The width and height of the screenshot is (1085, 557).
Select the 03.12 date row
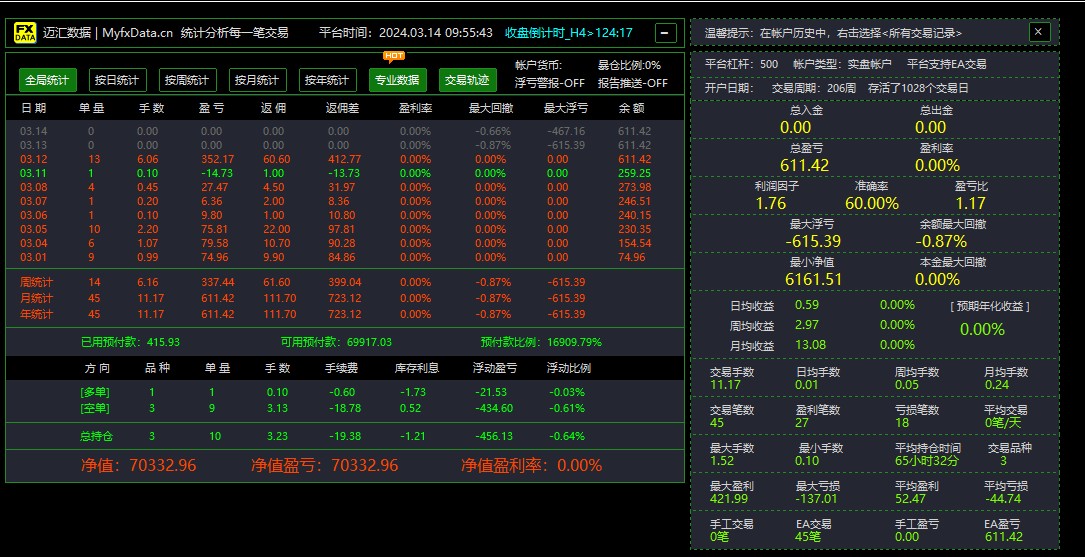pos(345,159)
